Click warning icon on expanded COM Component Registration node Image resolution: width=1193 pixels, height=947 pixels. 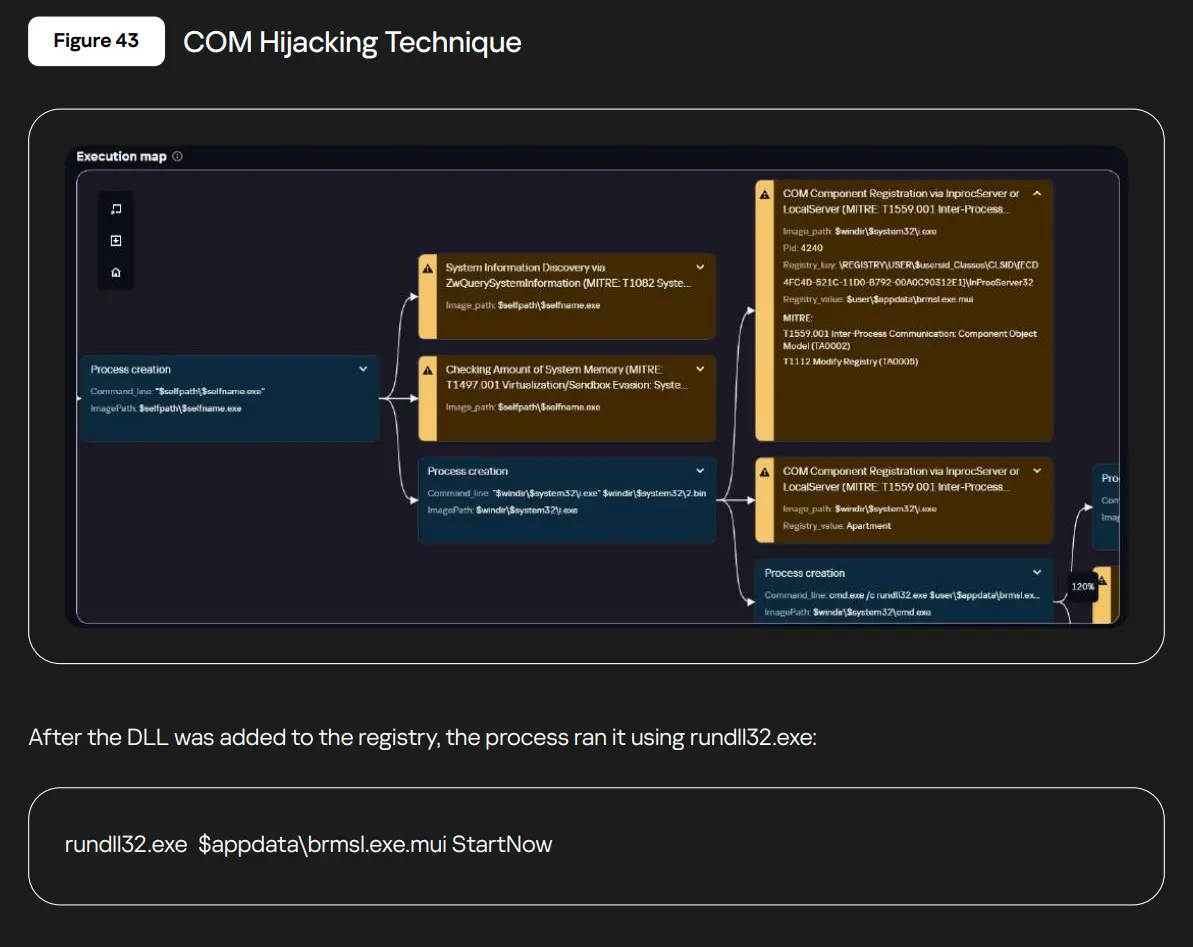click(765, 194)
